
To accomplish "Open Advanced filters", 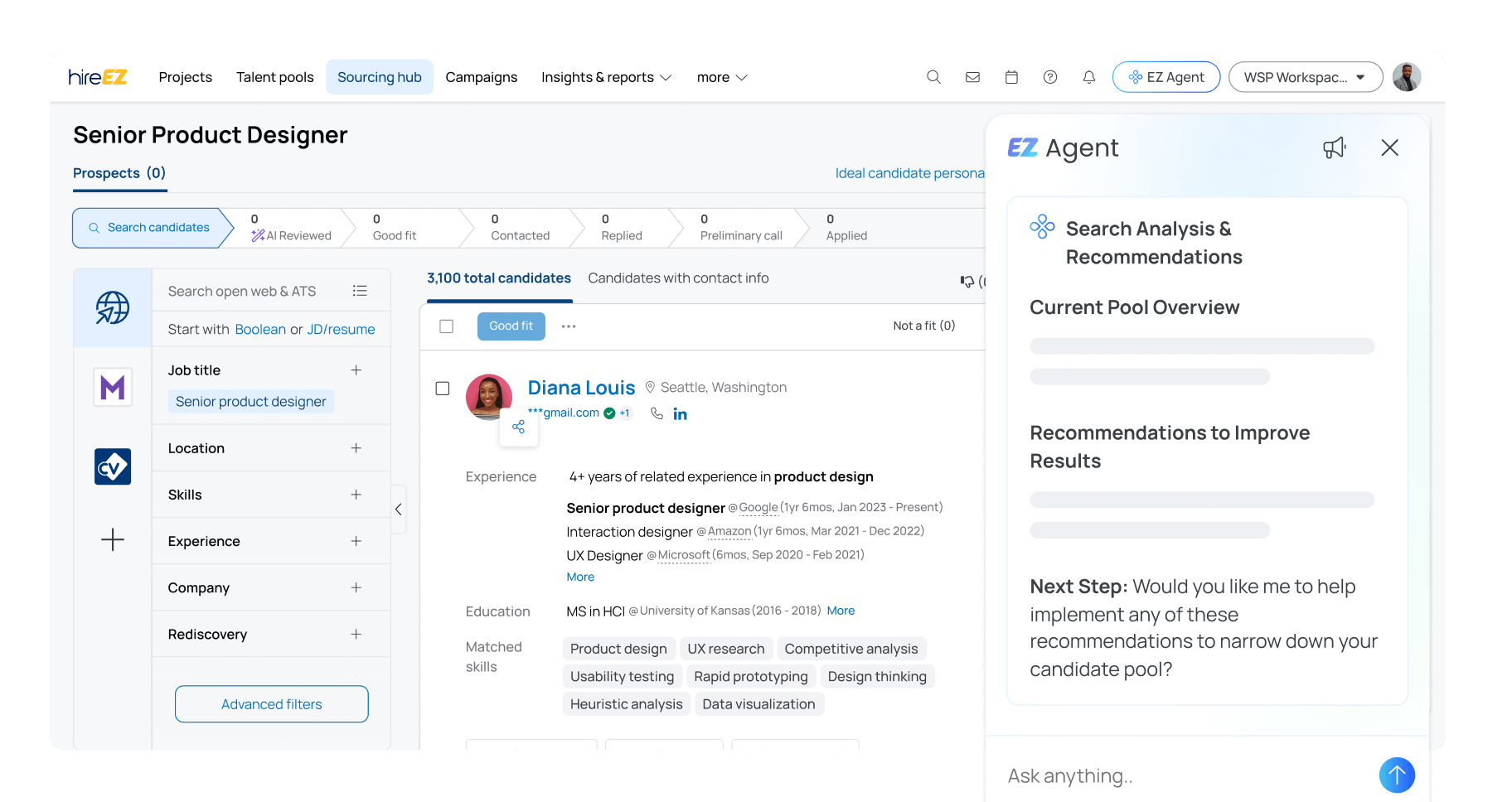I will [272, 704].
